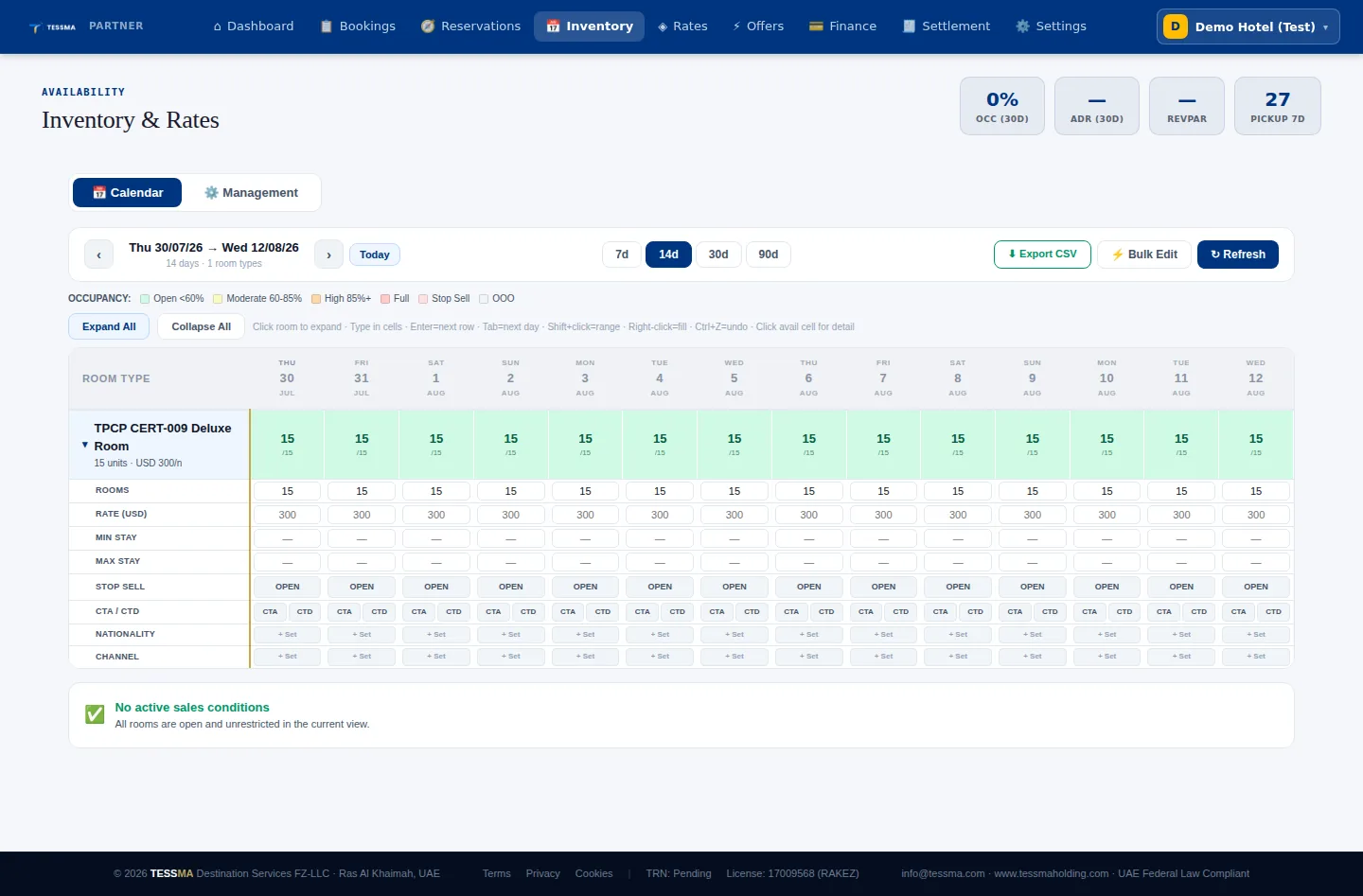
Task: Open the Rates page
Action: [x=683, y=26]
